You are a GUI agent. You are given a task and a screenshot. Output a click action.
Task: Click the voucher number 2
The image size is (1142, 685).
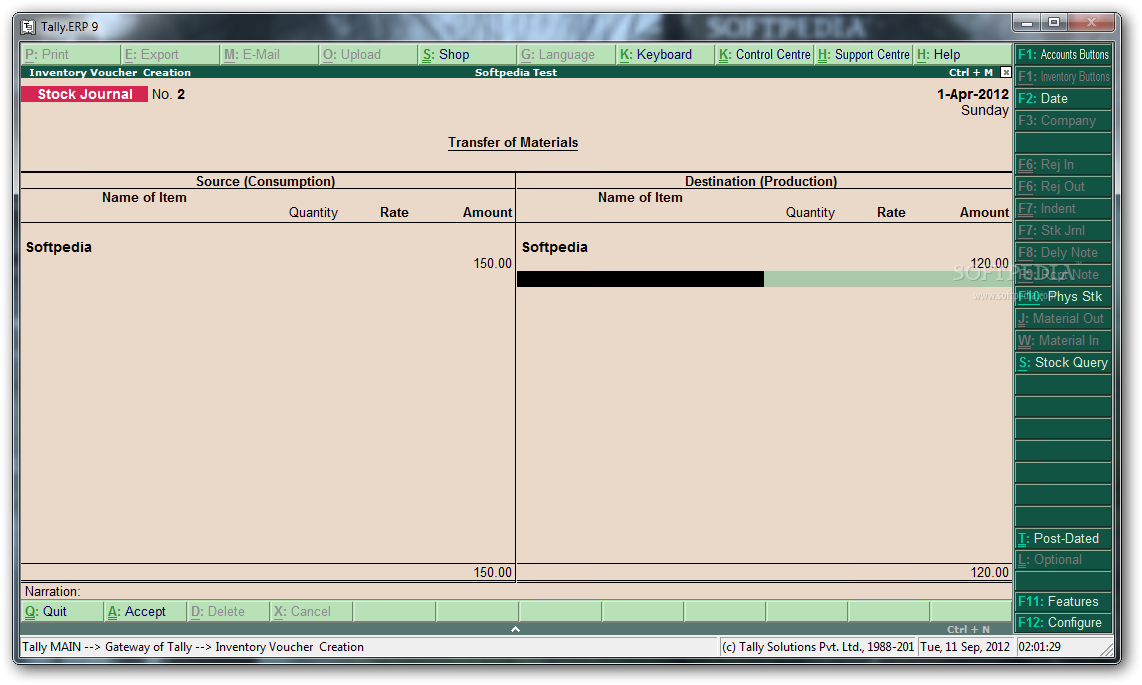181,94
